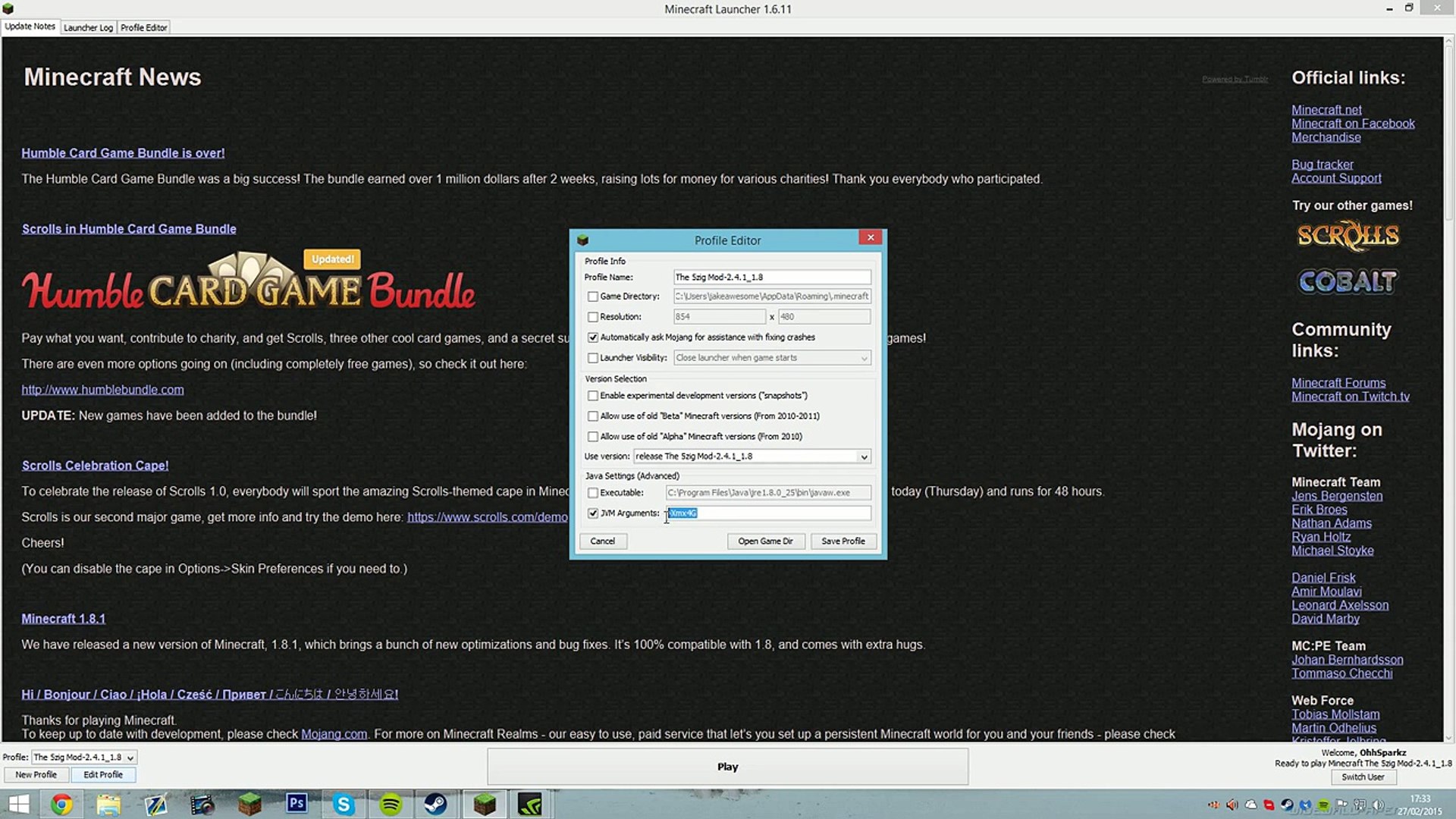Open Steam from the taskbar
The height and width of the screenshot is (819, 1456).
(x=436, y=804)
